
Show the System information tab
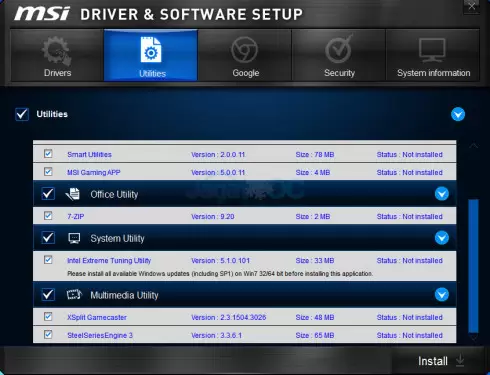pos(433,55)
